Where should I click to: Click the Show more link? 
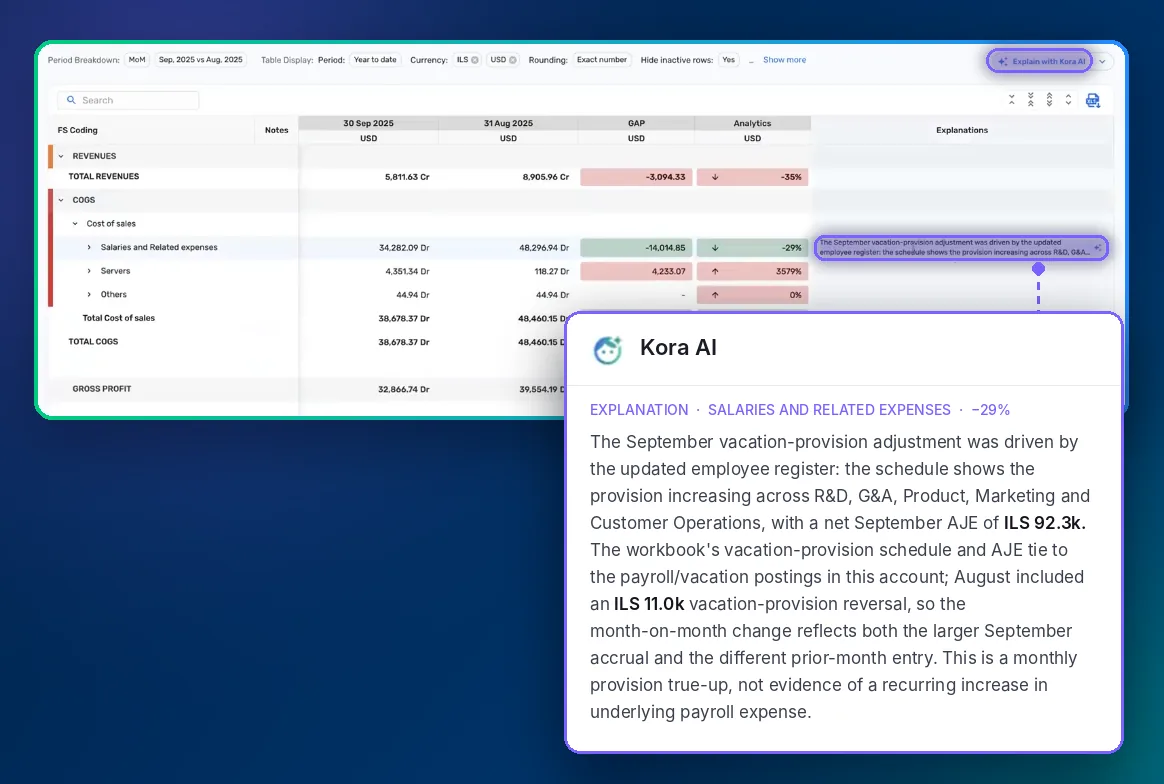pyautogui.click(x=785, y=60)
